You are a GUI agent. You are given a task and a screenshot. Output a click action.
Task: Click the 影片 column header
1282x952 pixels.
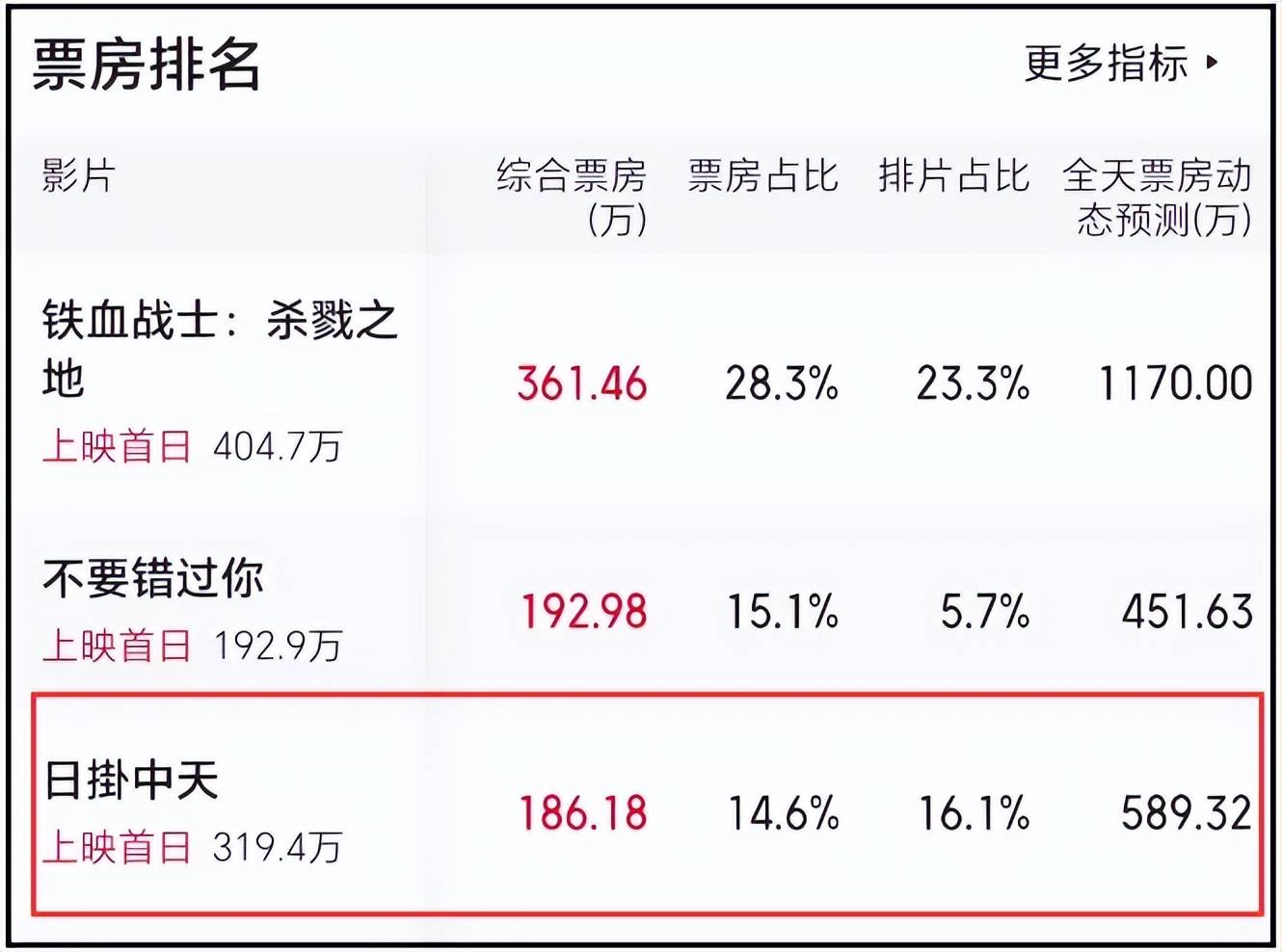[78, 176]
